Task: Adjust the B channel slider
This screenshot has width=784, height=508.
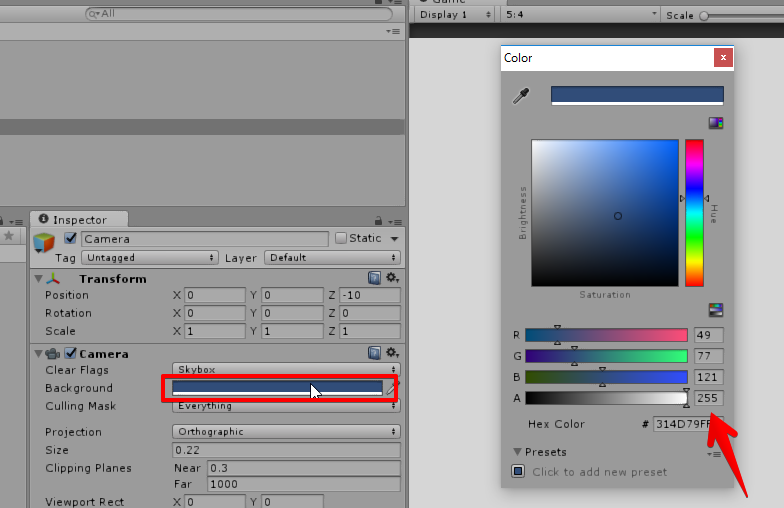Action: tap(606, 377)
